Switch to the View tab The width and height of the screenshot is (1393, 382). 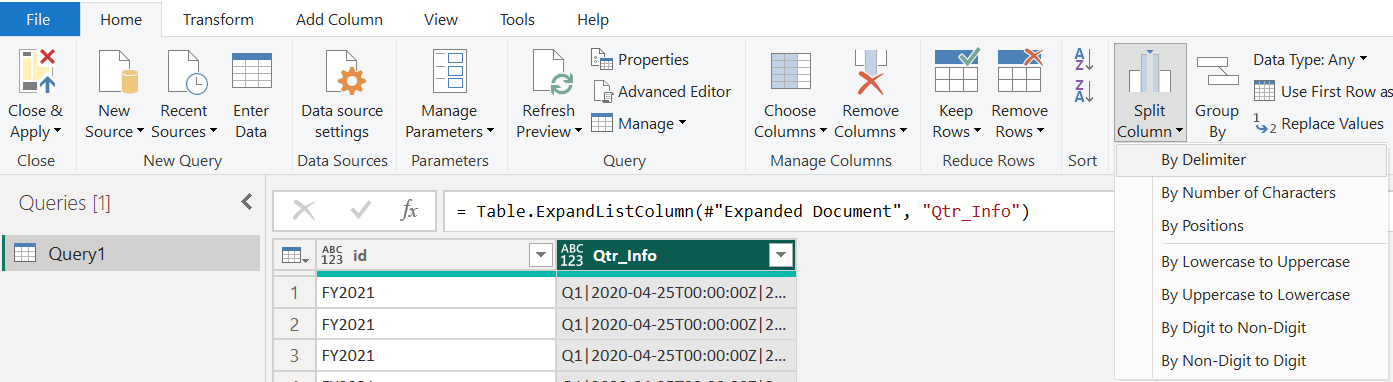click(441, 19)
